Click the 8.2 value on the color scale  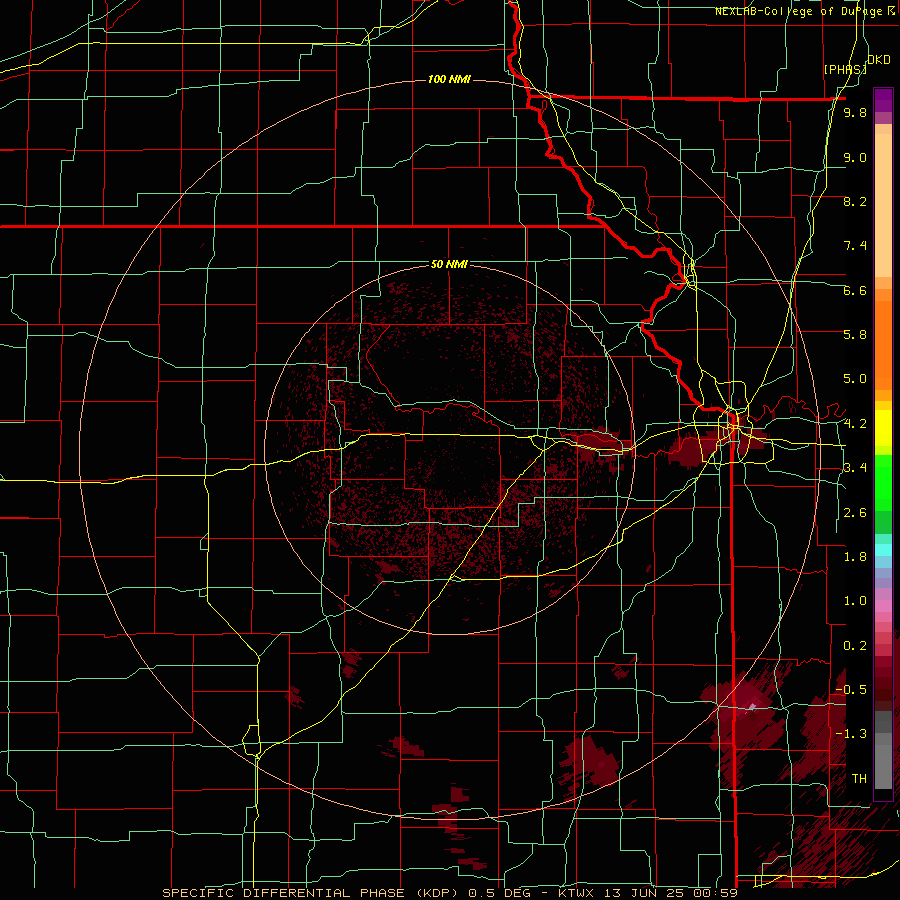click(x=855, y=201)
